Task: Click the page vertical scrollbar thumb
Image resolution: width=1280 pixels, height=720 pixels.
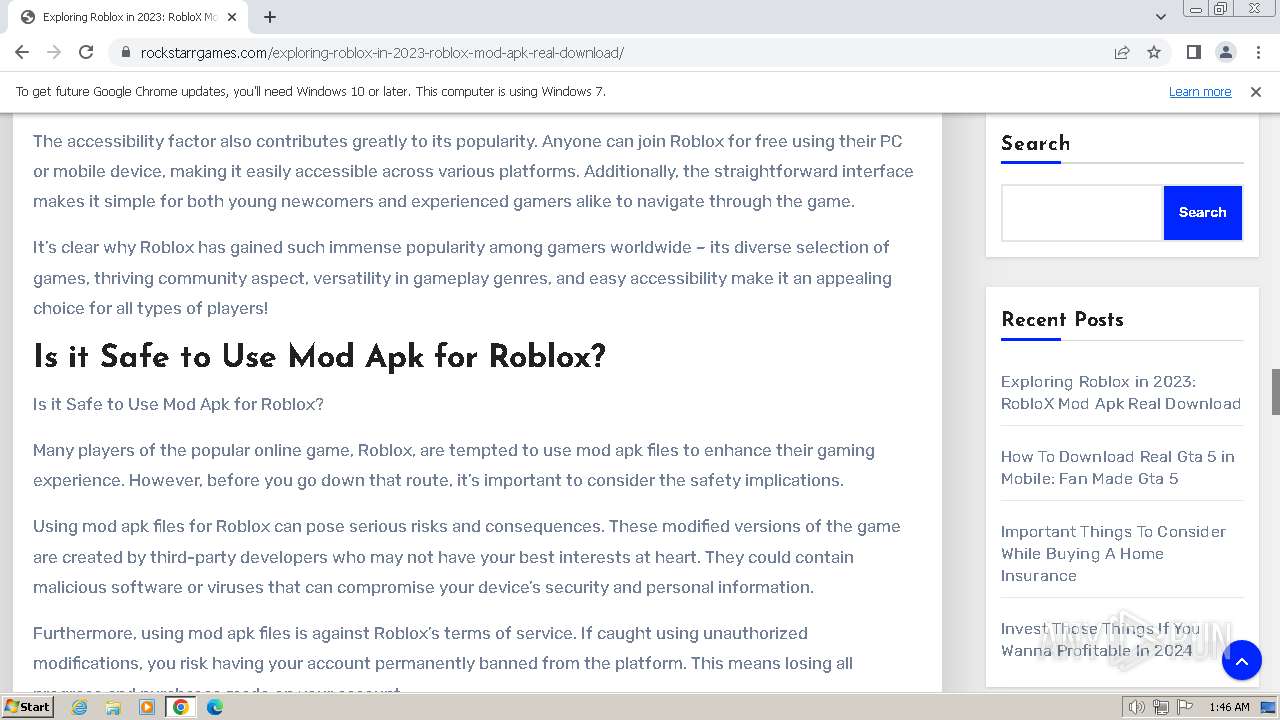Action: (x=1275, y=391)
